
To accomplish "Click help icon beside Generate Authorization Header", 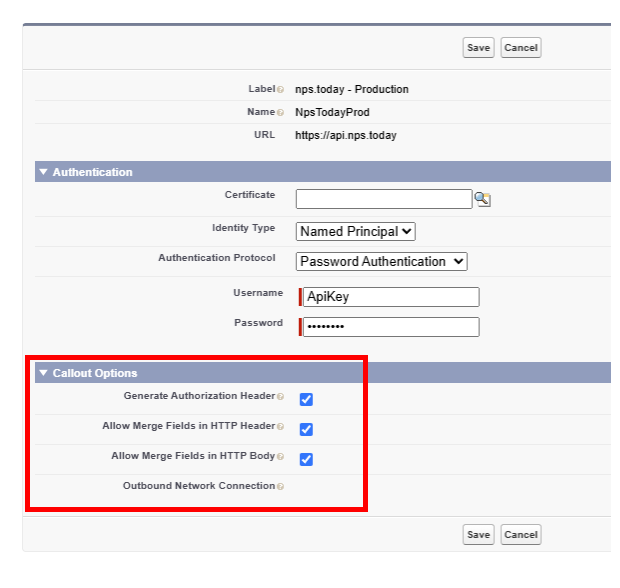I will tap(280, 397).
